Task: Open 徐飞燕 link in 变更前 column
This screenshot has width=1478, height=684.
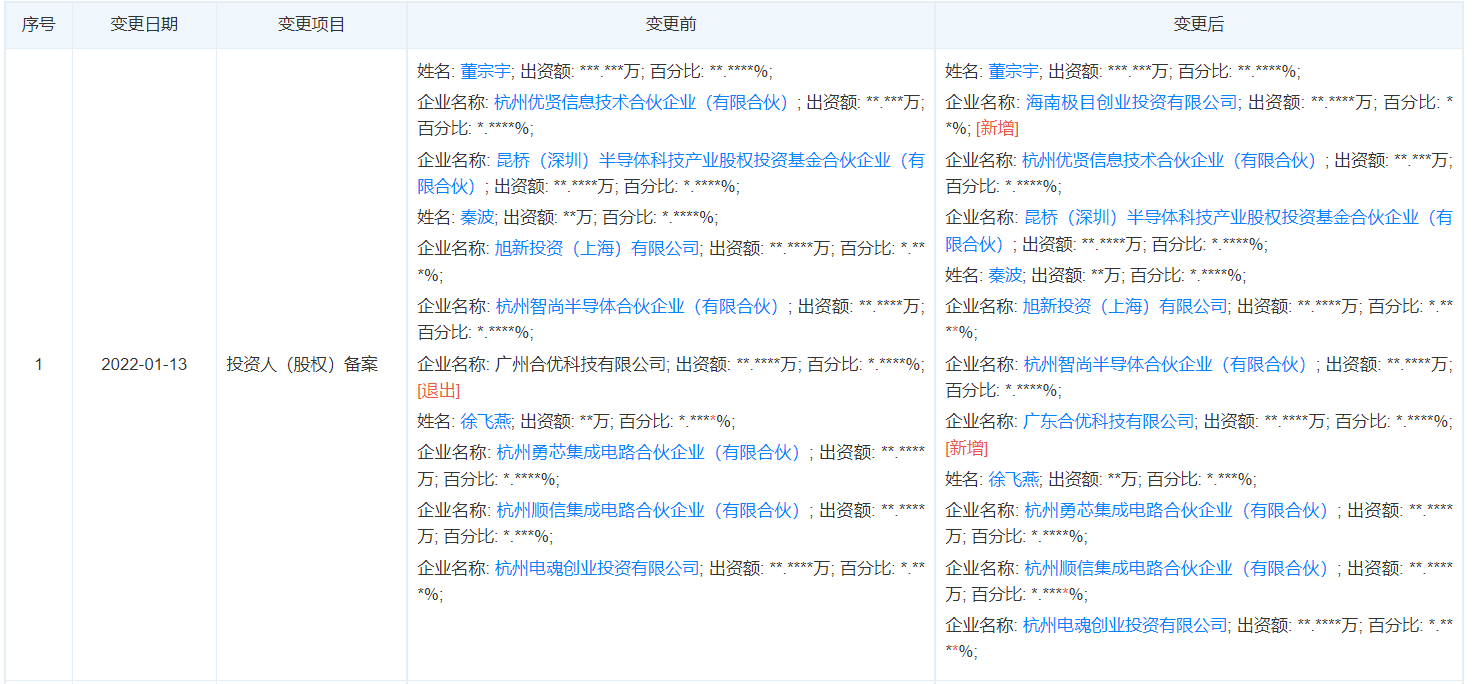Action: coord(486,422)
